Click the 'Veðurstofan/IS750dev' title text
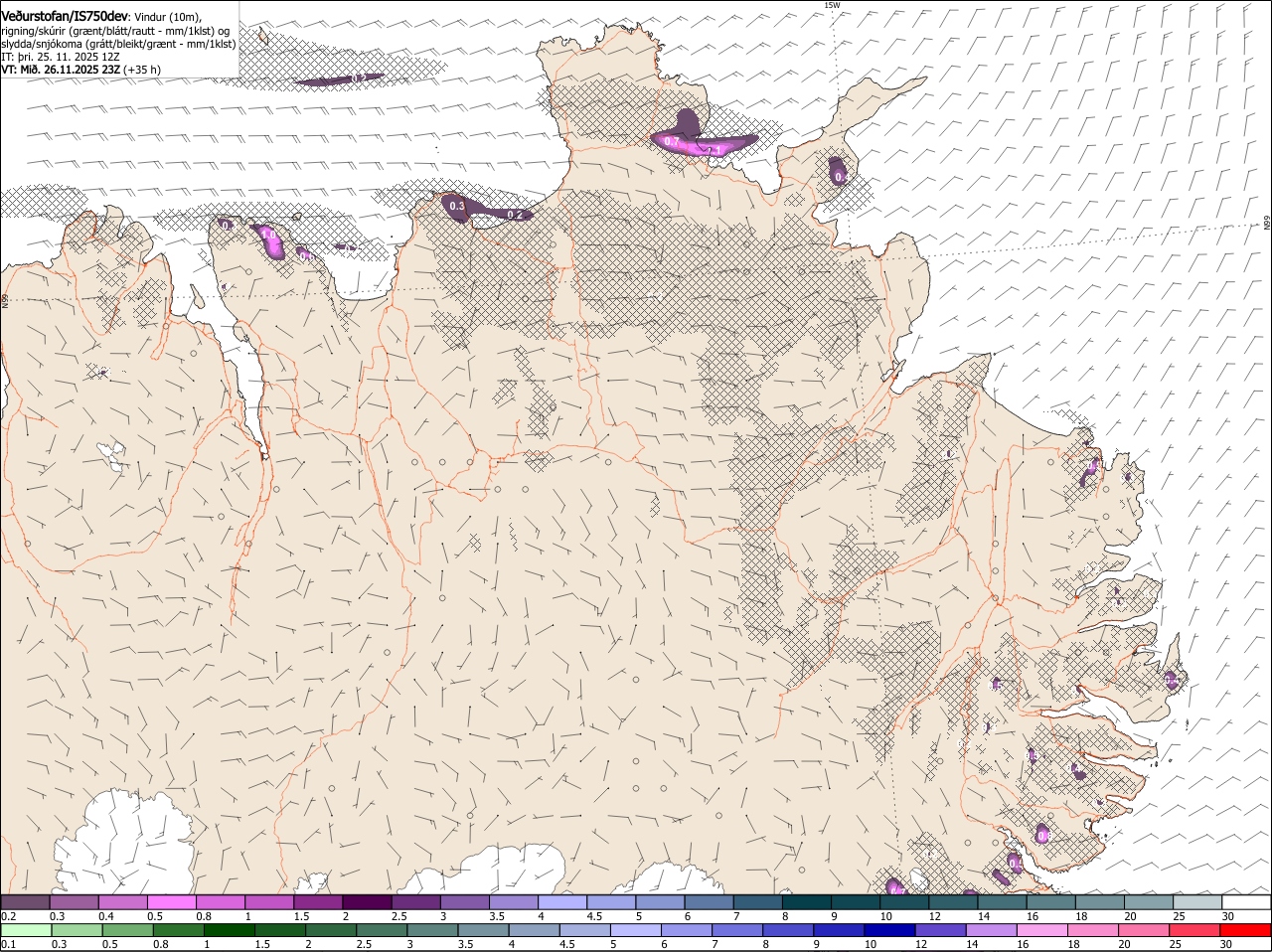Image resolution: width=1272 pixels, height=952 pixels. 65,16
